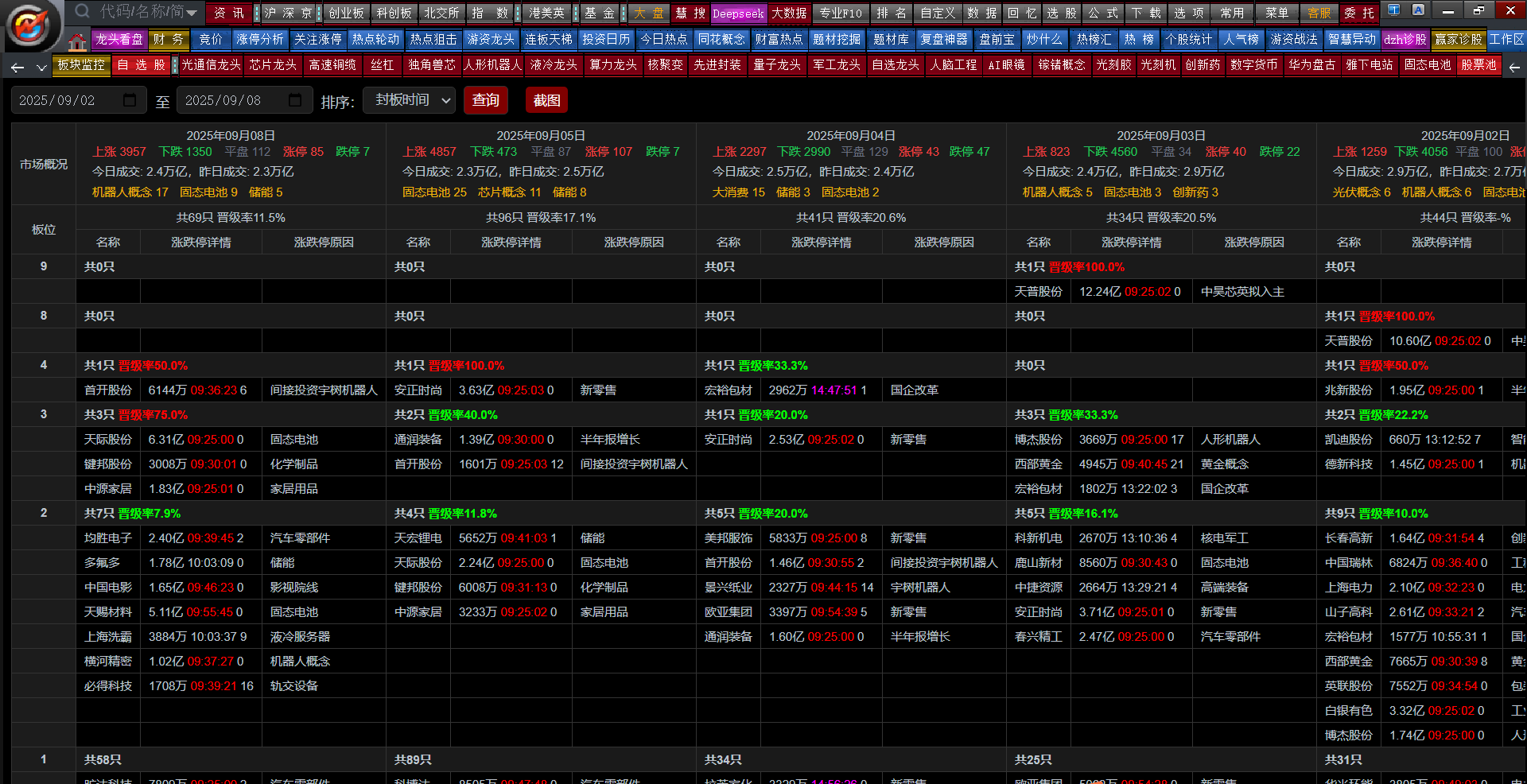1527x784 pixels.
Task: Open the Deepseek toolbar item
Action: pos(737,14)
